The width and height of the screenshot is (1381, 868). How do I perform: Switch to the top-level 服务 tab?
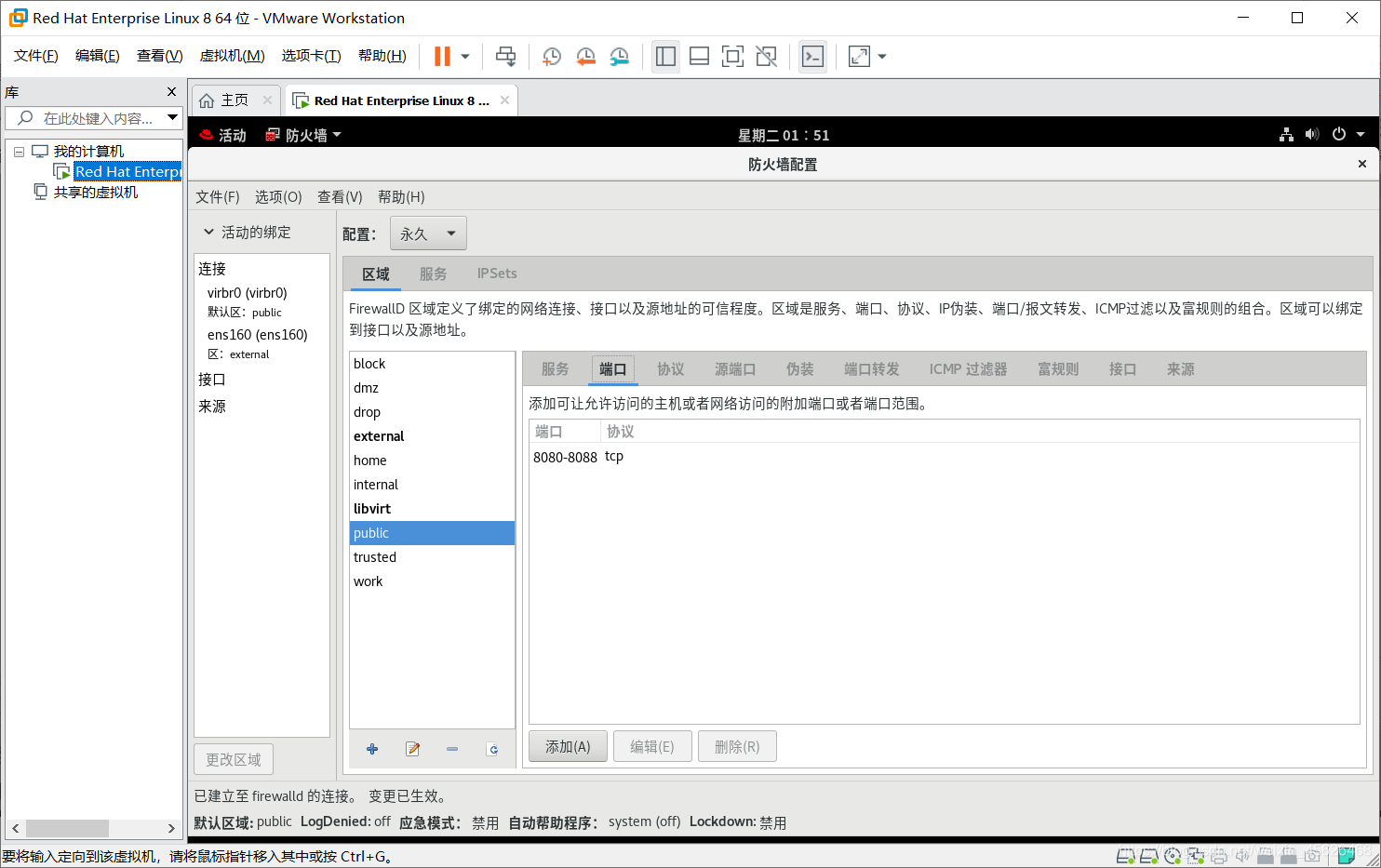point(434,274)
